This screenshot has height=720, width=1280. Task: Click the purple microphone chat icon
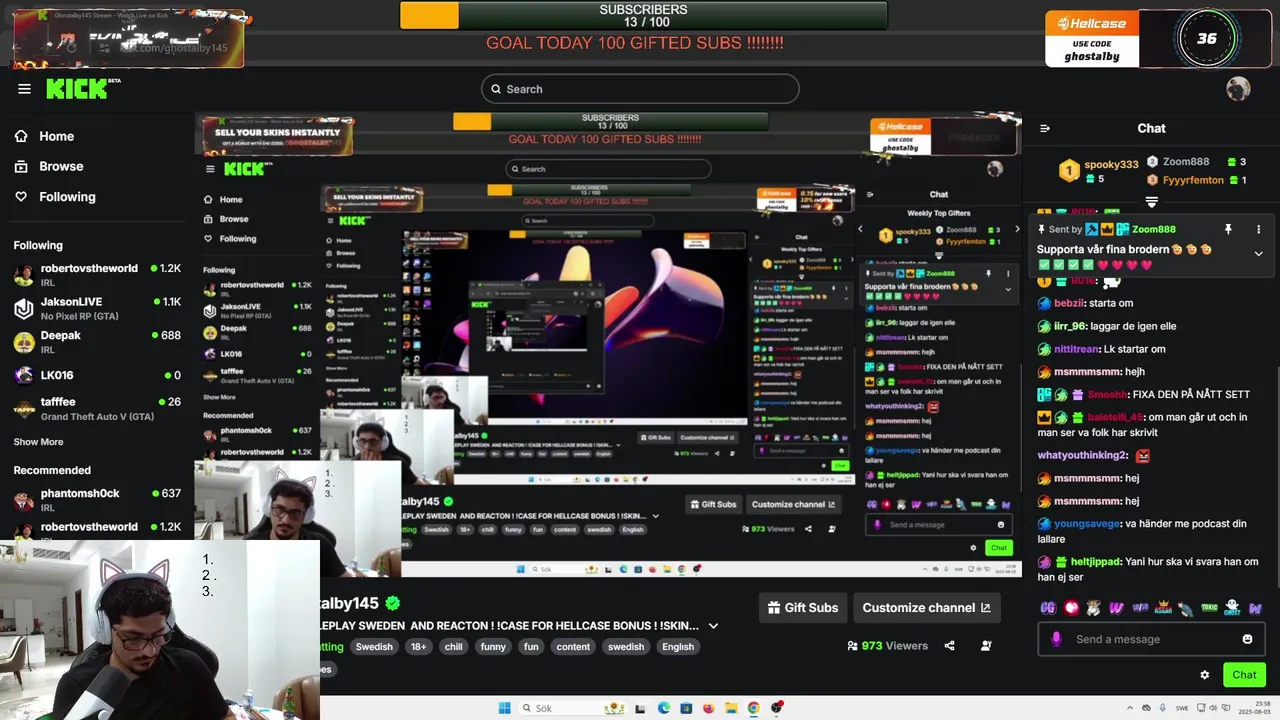[1056, 639]
